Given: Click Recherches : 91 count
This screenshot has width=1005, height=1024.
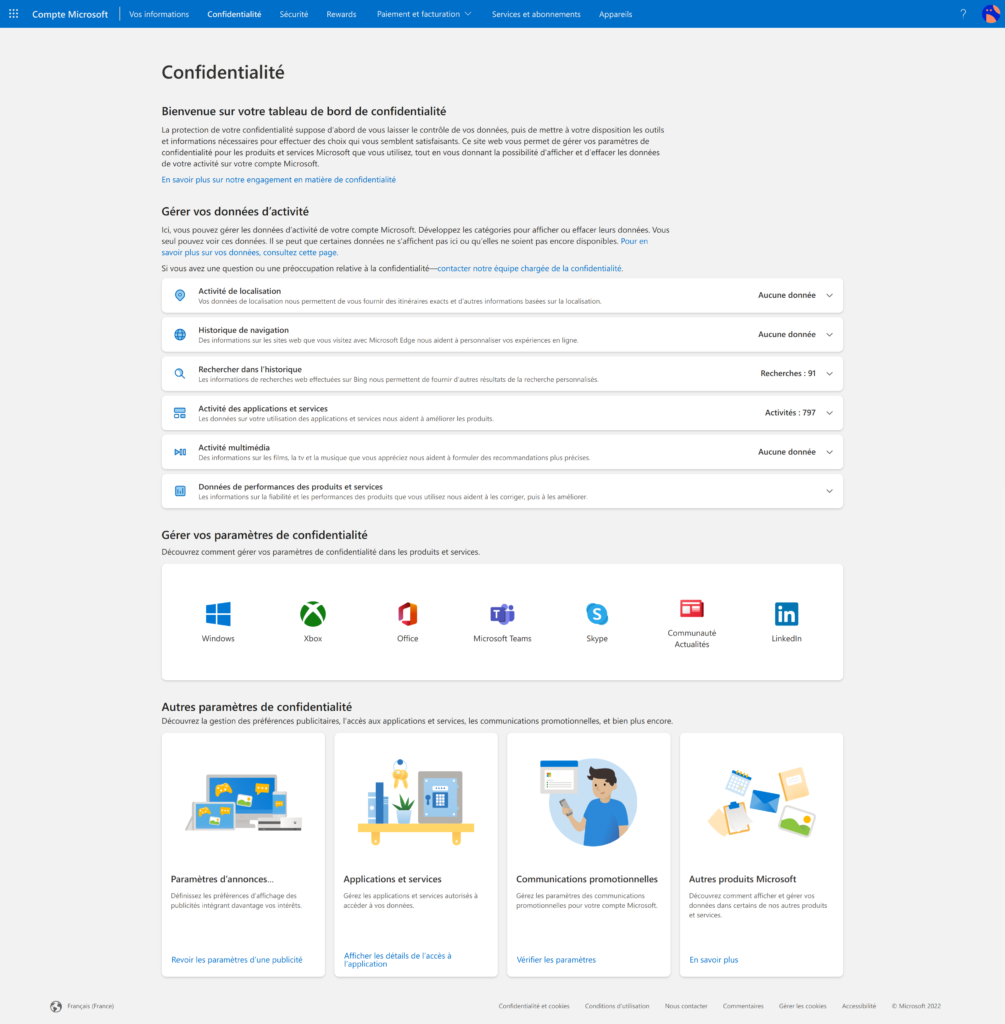Looking at the screenshot, I should click(788, 374).
